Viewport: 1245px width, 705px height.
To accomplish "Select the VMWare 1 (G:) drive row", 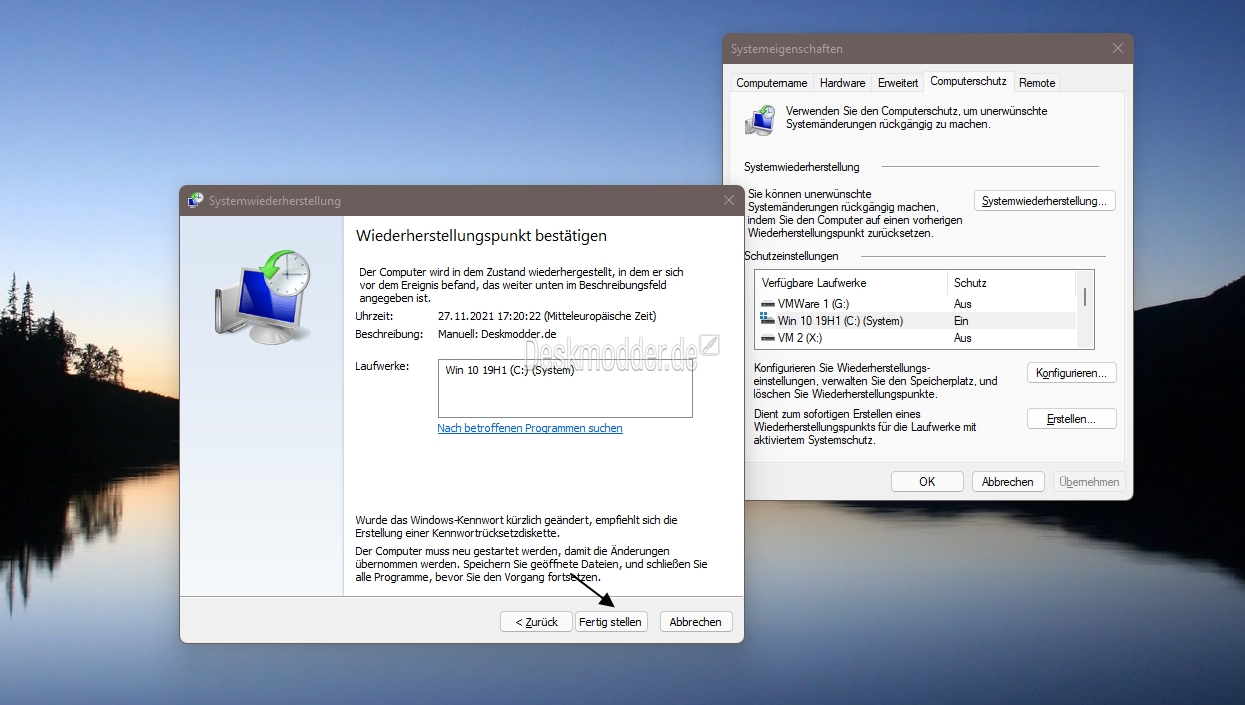I will [x=915, y=304].
